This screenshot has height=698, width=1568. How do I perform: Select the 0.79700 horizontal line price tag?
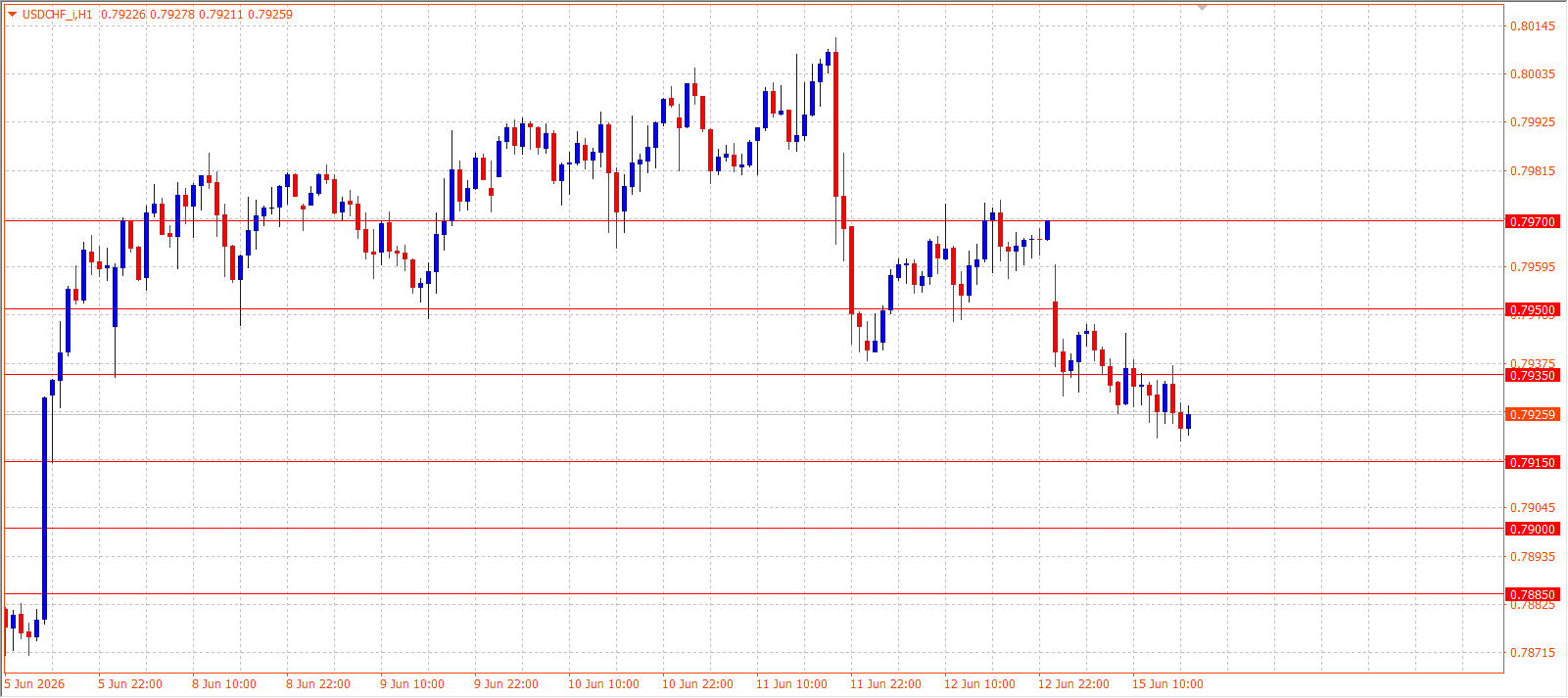(1532, 222)
